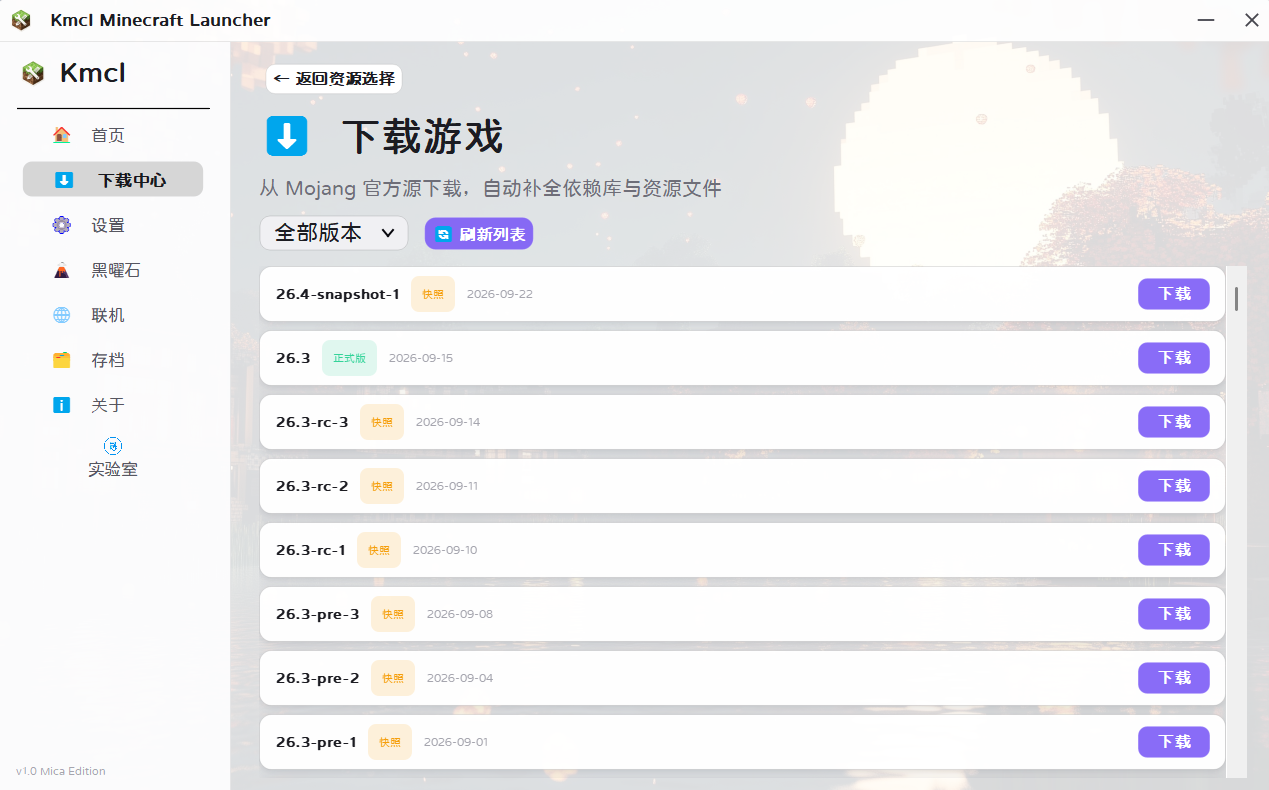Screen dimensions: 1269x790
Task: Click the gear icon beside 设置
Action: tap(62, 225)
